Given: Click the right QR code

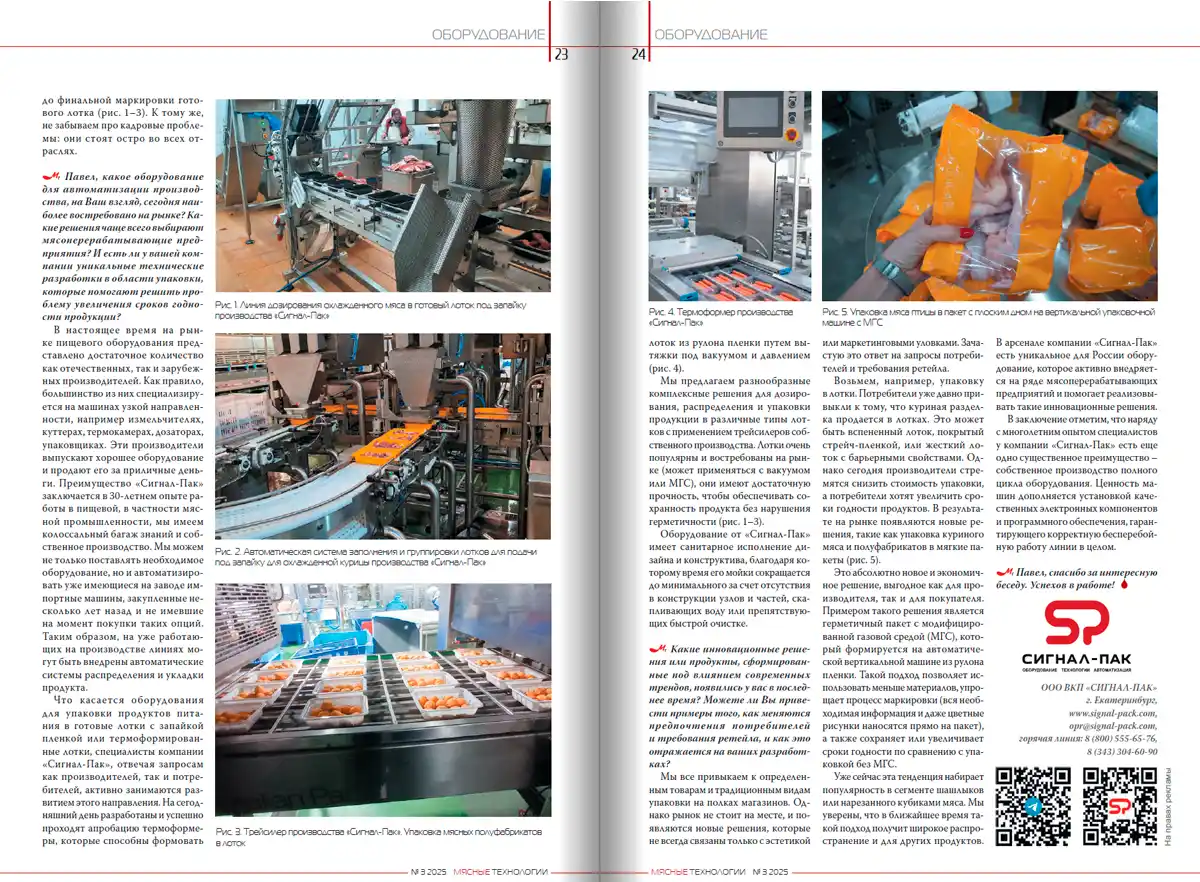Looking at the screenshot, I should click(1120, 806).
